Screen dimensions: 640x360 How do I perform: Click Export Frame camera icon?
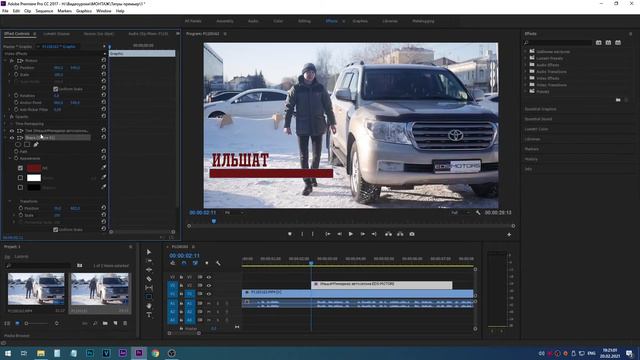point(412,234)
